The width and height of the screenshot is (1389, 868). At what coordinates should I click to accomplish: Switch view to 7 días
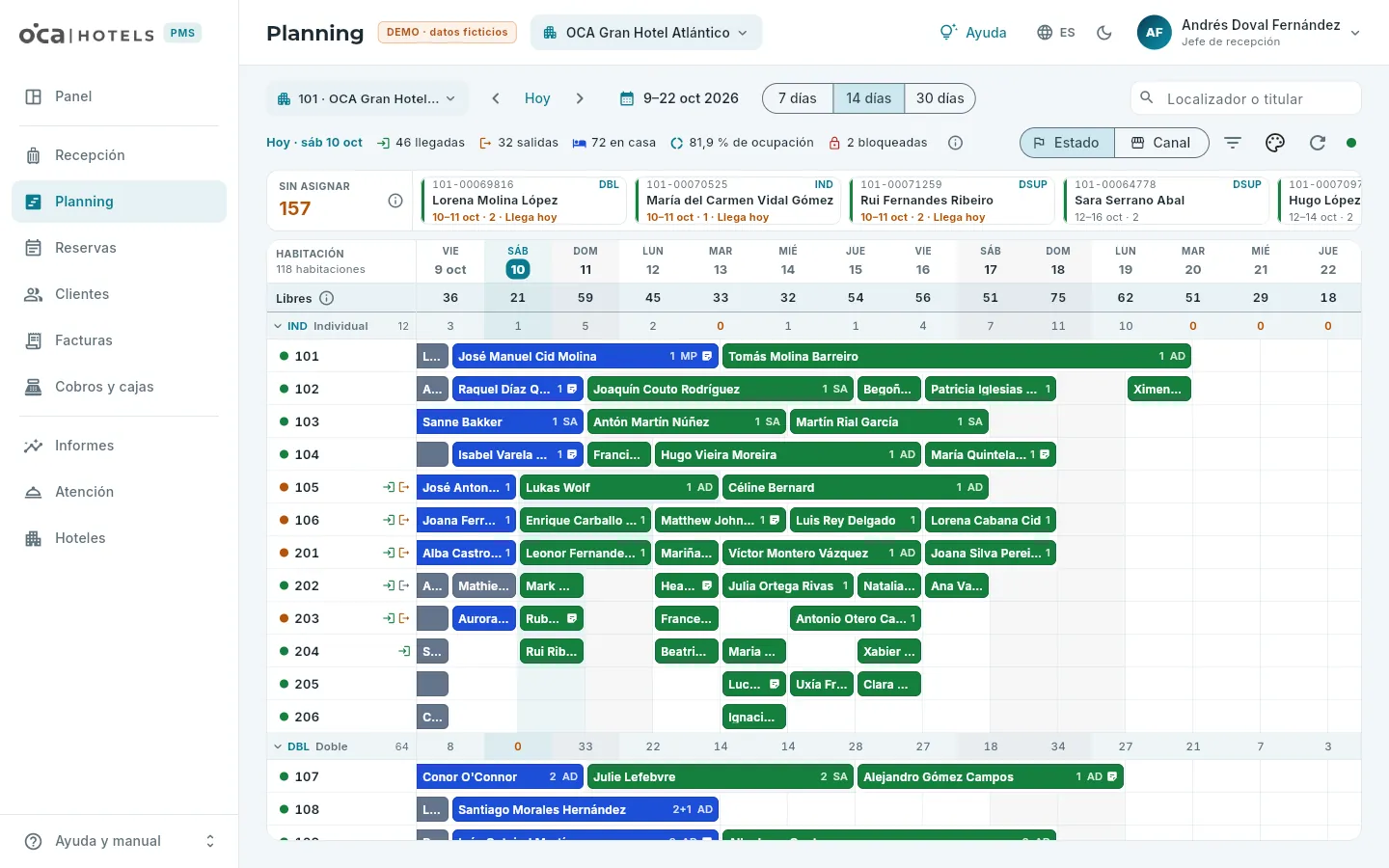tap(798, 98)
